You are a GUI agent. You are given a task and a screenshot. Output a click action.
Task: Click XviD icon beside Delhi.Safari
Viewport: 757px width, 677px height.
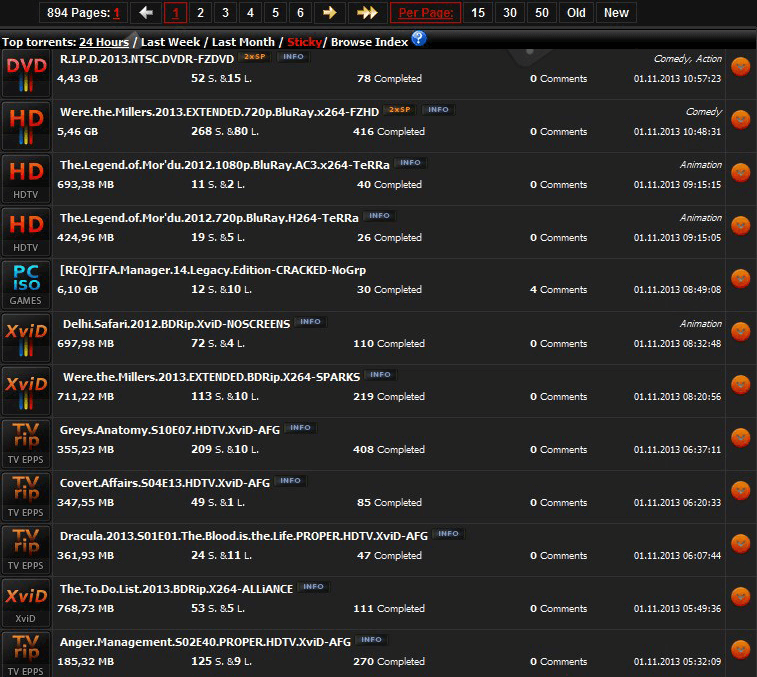tap(26, 338)
